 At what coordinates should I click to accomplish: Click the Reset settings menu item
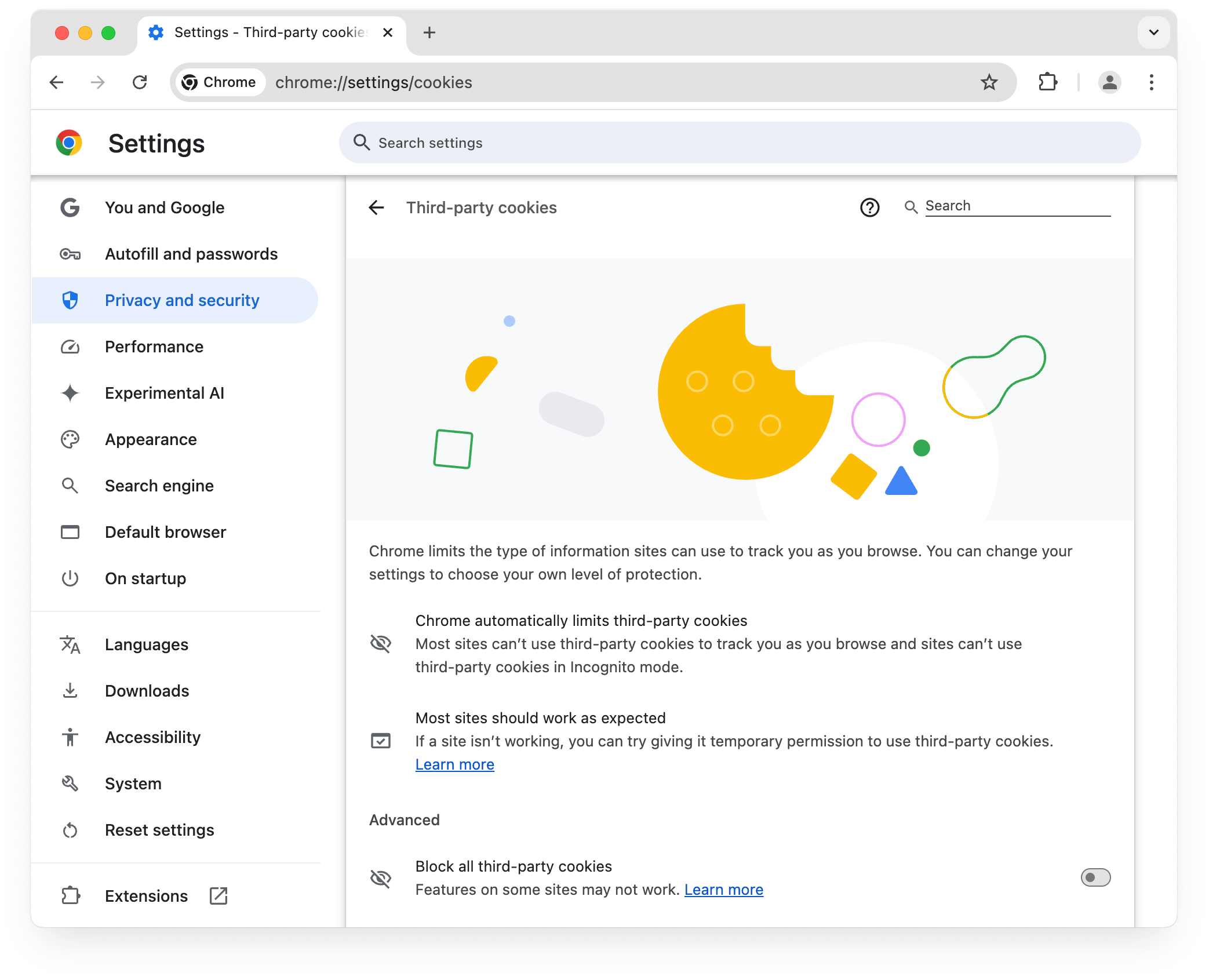(159, 830)
